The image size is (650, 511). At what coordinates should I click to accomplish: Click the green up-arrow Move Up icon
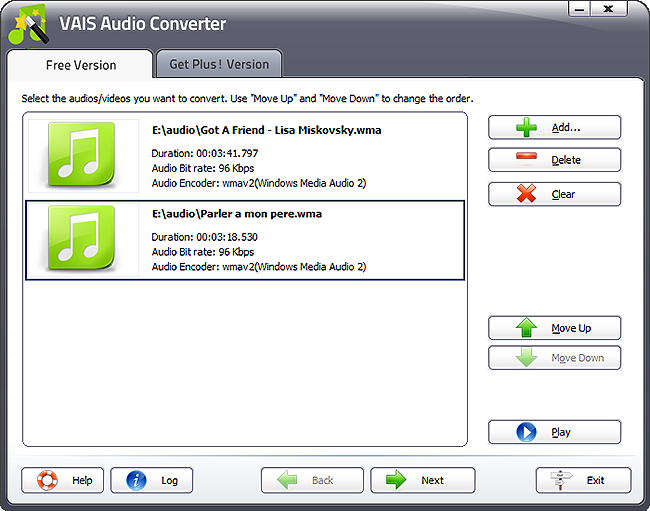(526, 327)
